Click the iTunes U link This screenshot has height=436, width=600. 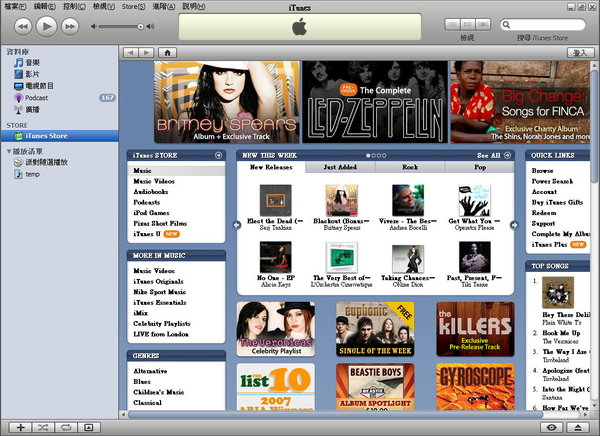point(147,234)
